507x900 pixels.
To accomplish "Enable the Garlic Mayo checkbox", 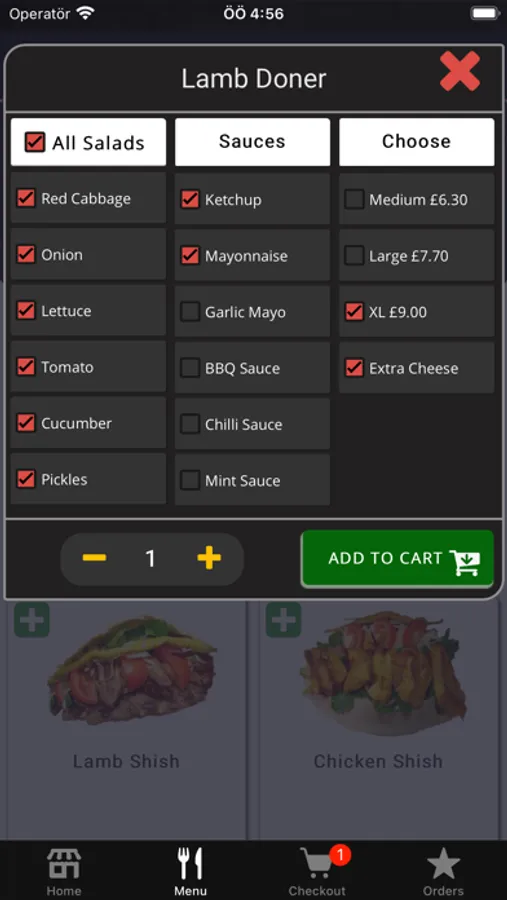I will point(190,312).
